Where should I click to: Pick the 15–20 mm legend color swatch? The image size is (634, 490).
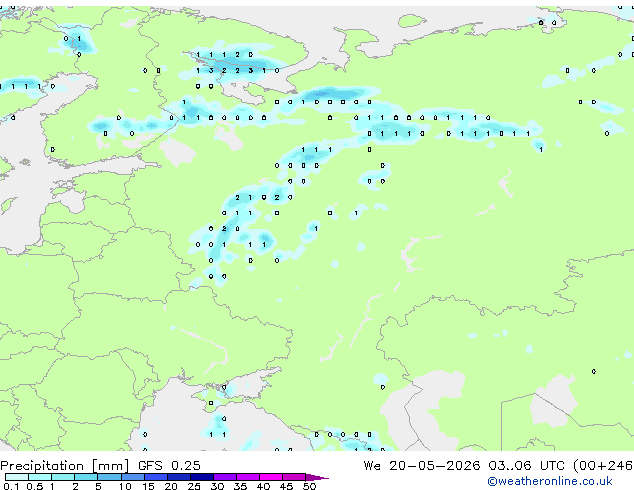(156, 477)
